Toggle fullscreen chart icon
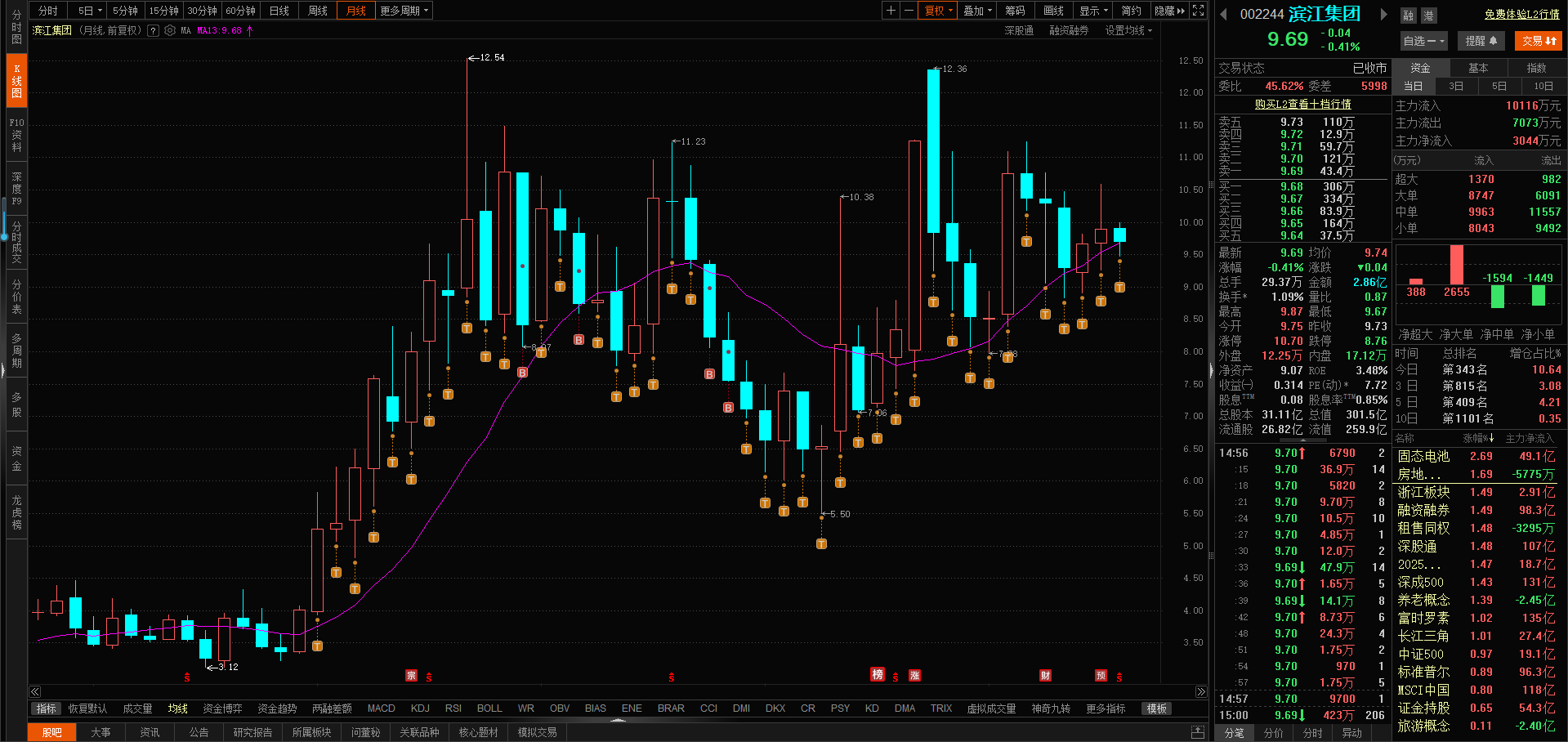Viewport: 1568px width, 742px height. click(x=1198, y=11)
